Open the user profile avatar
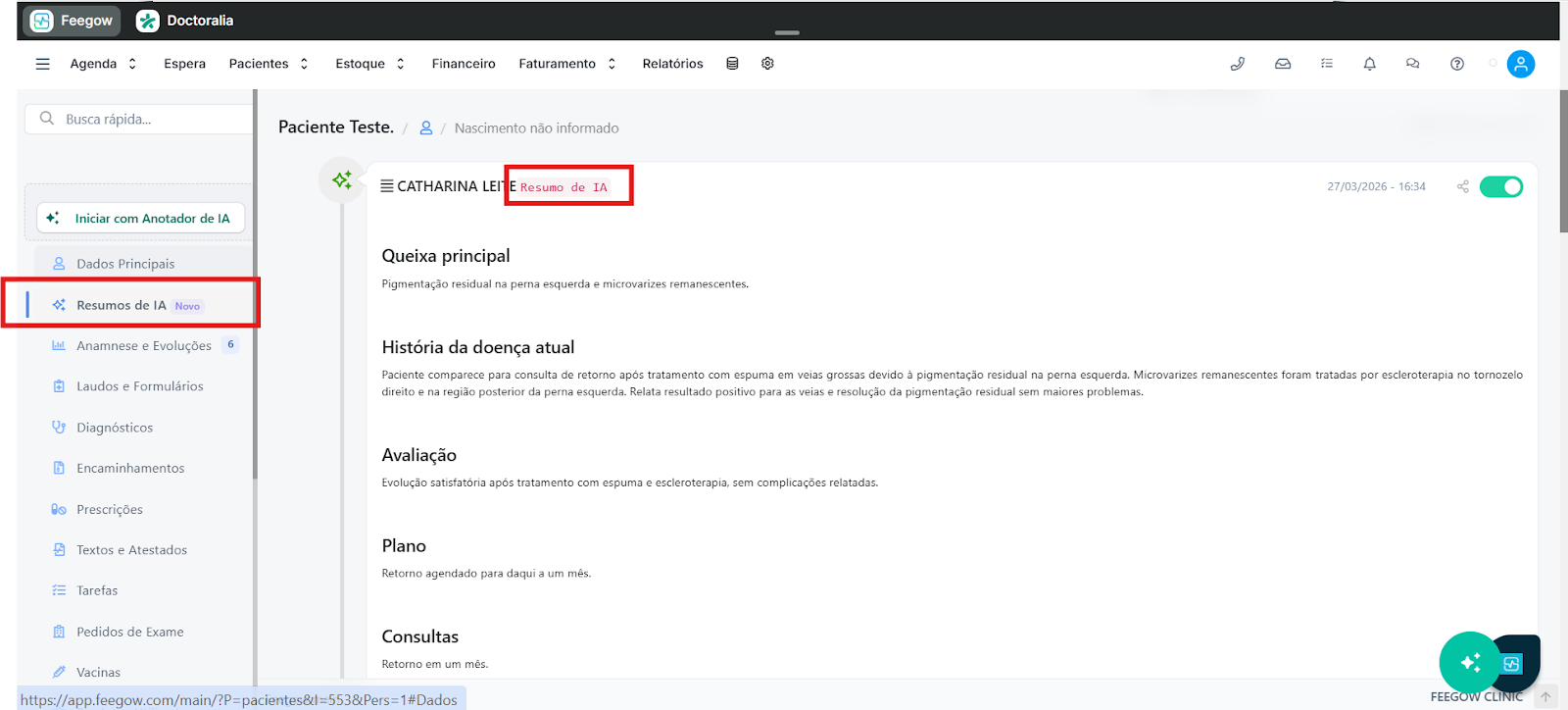Screen dimensions: 1568x710 (x=1521, y=64)
